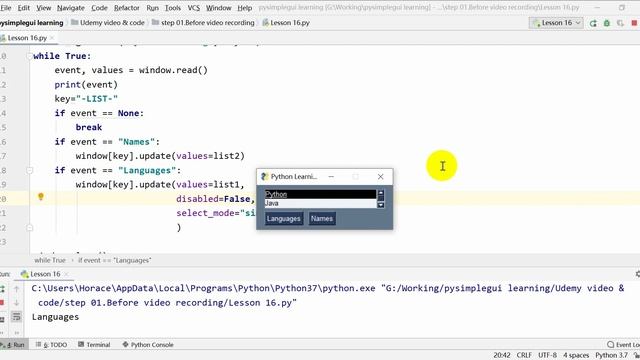
Task: Click 'while True' in editor breadcrumb bar
Action: pos(50,260)
